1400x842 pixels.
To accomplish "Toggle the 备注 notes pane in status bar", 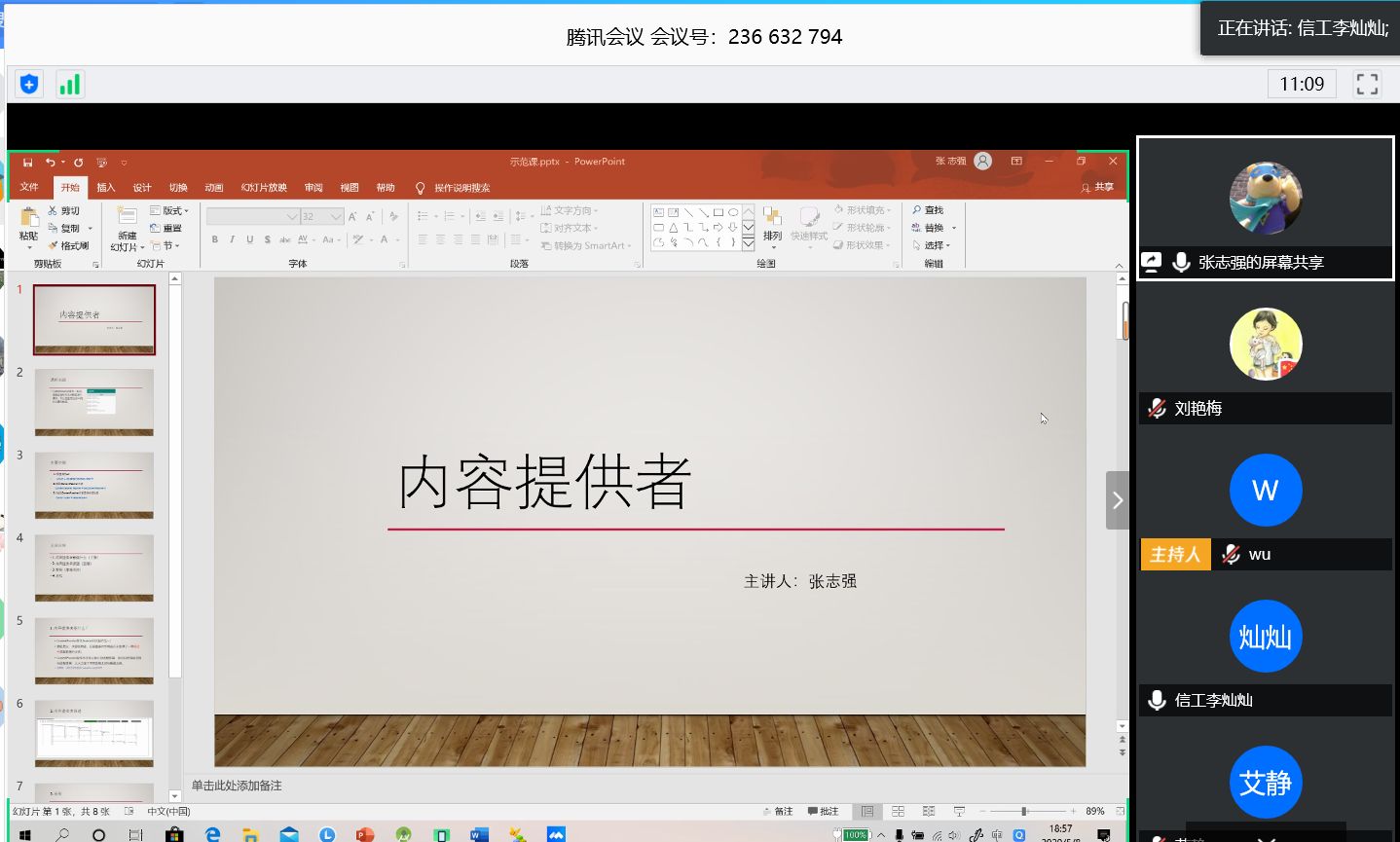I will (x=778, y=811).
